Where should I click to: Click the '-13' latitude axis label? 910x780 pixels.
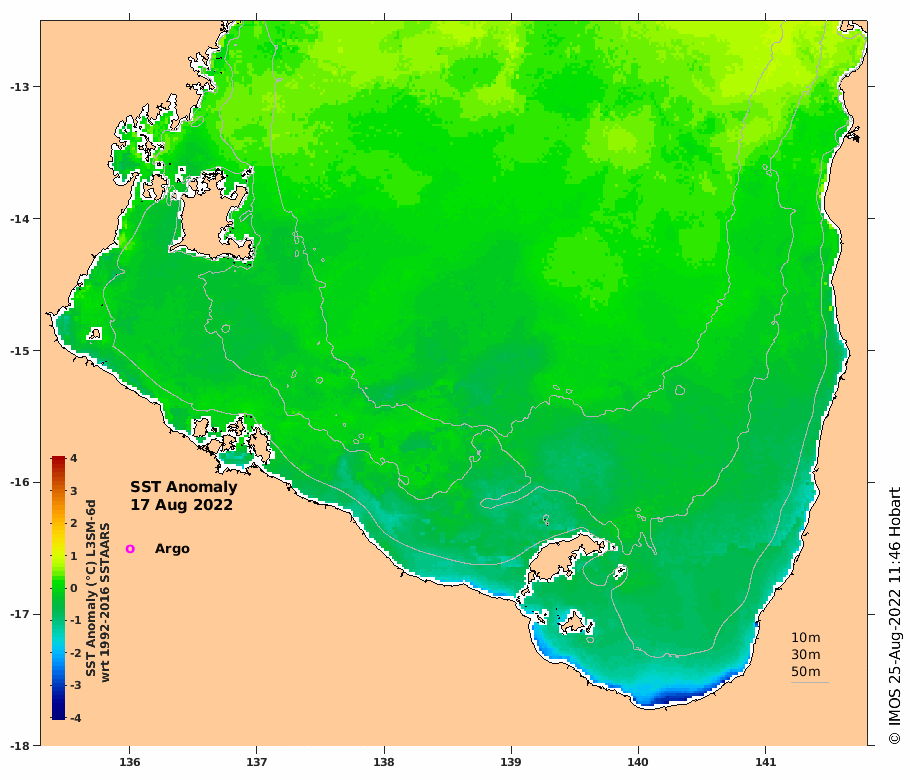(x=20, y=87)
